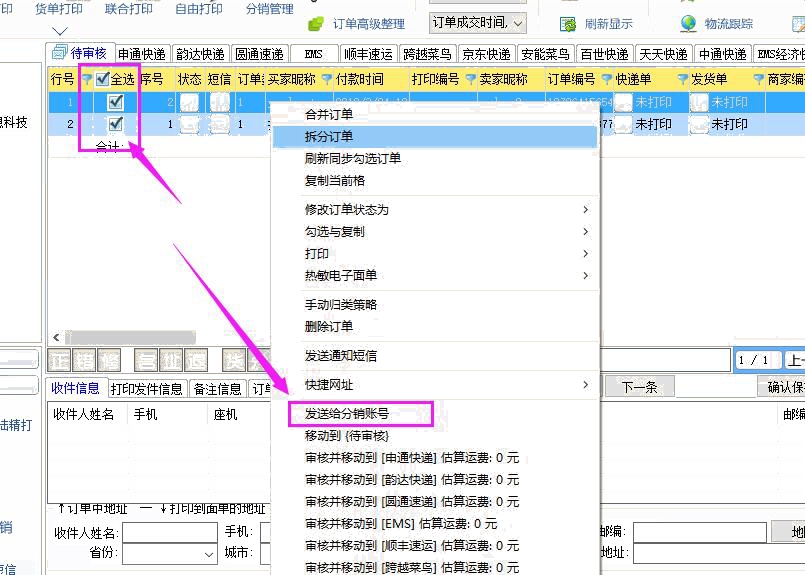Click the grid's horizontal scrollbar thumb

[130, 337]
